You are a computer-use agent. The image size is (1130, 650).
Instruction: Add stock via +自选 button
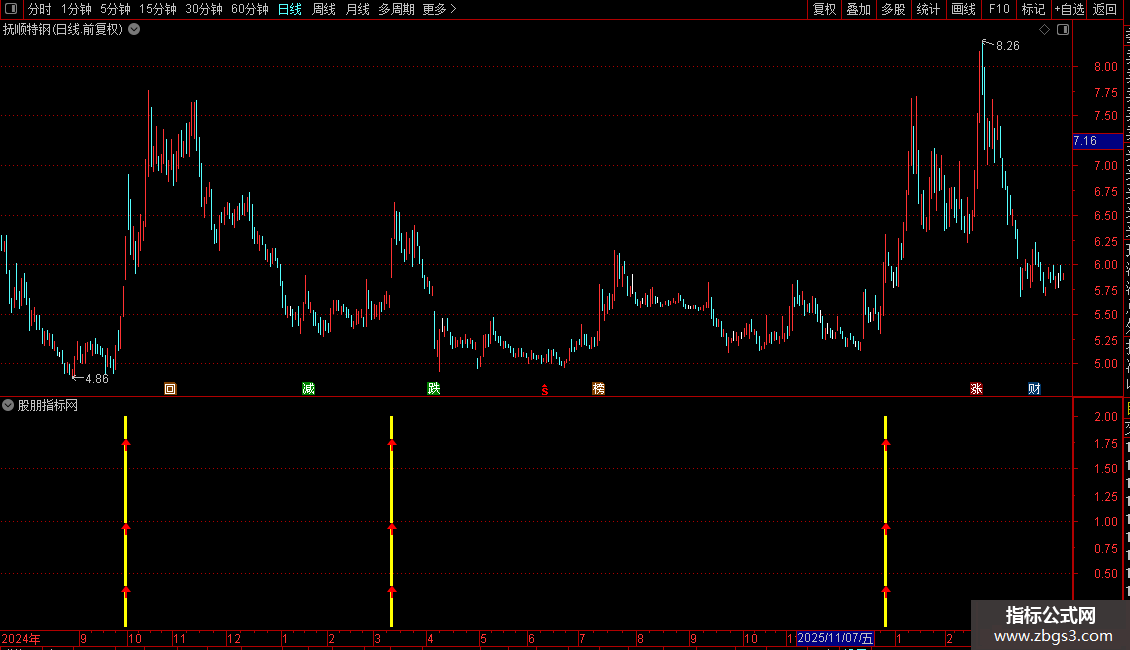click(x=1069, y=9)
